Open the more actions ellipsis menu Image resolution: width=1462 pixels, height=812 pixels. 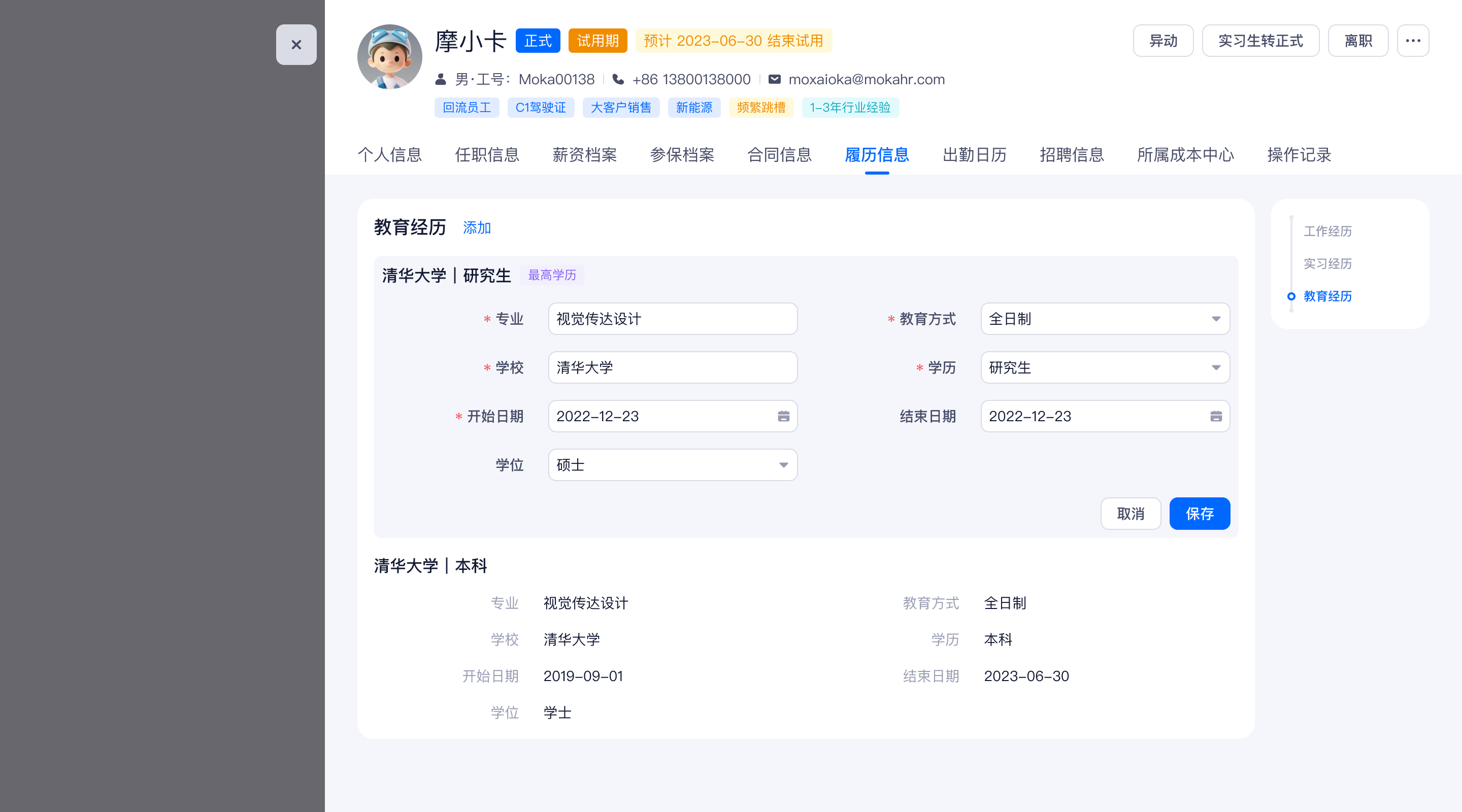coord(1412,41)
